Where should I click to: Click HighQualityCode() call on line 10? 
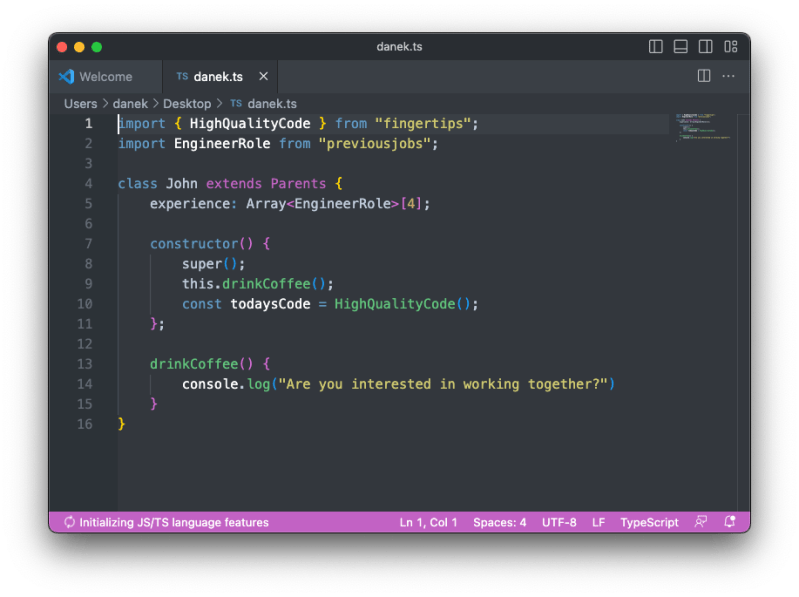(x=402, y=304)
